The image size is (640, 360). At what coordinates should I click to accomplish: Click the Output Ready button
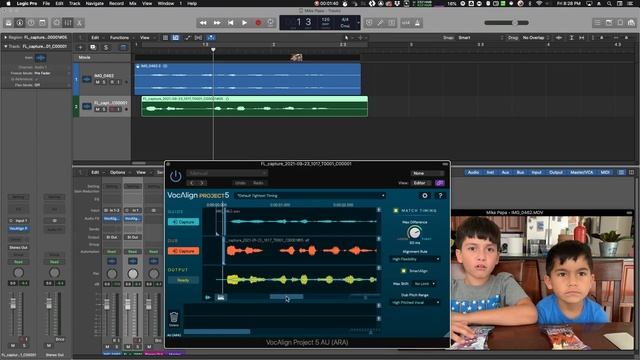[183, 280]
